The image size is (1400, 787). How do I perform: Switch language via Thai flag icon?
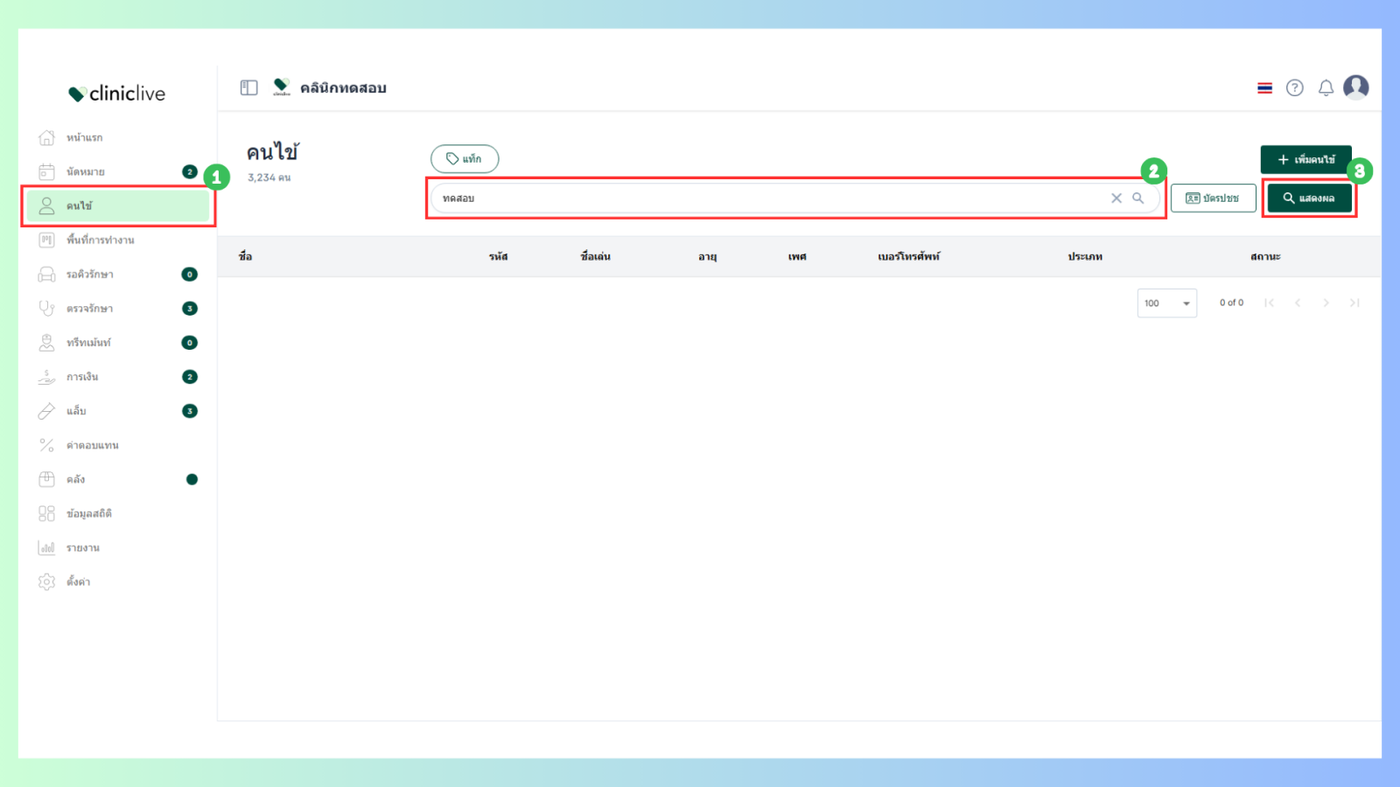pyautogui.click(x=1265, y=88)
